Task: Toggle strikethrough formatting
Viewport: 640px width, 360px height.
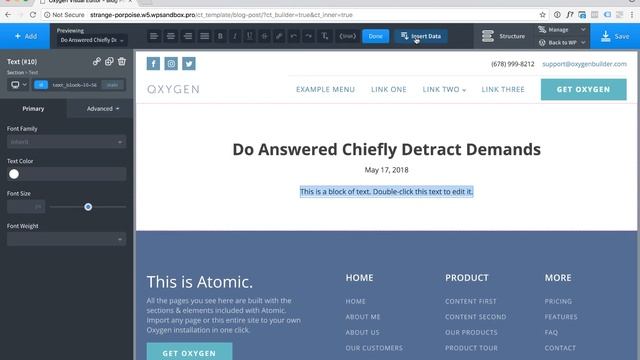Action: (x=264, y=36)
